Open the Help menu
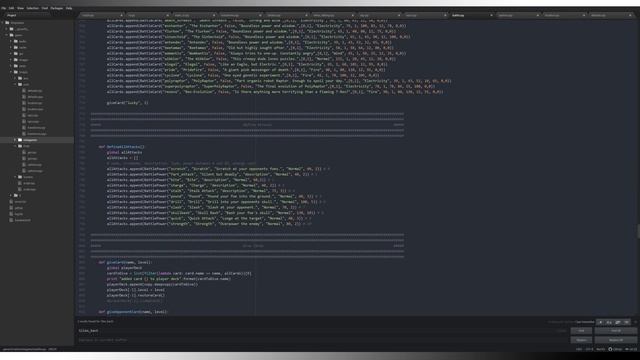 pos(69,8)
